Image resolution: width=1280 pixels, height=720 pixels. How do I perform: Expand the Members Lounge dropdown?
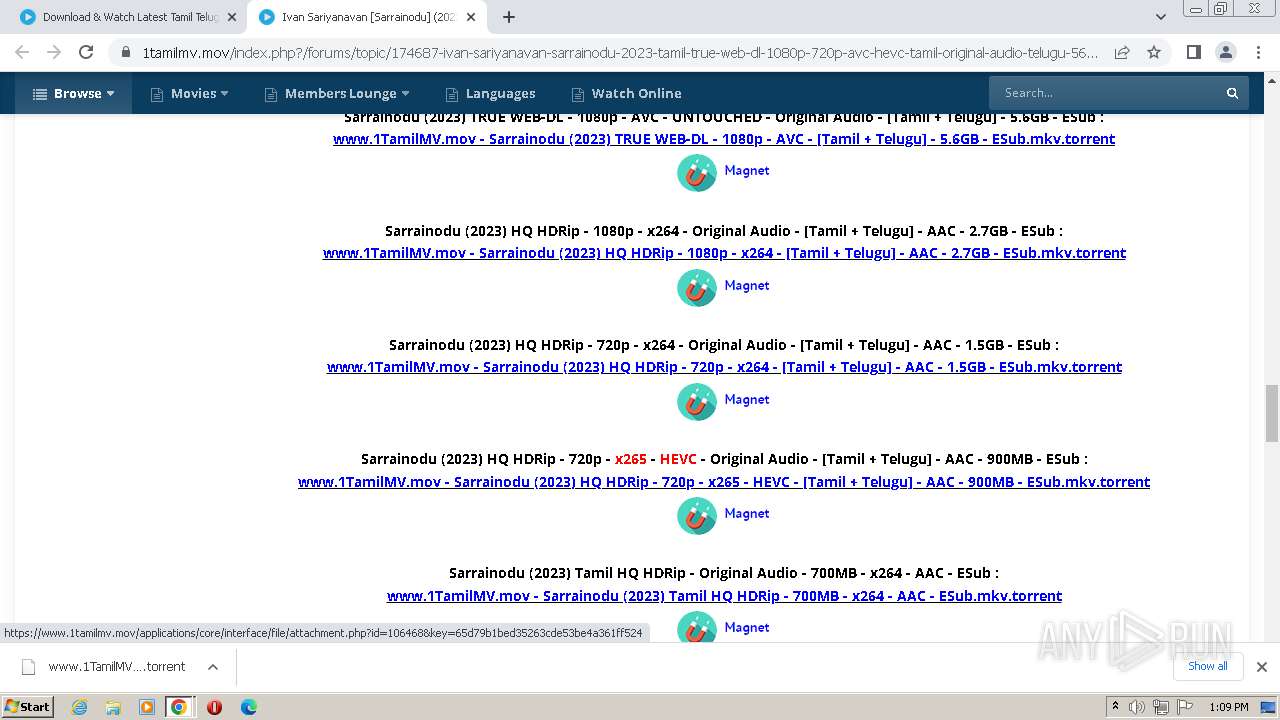[x=337, y=93]
